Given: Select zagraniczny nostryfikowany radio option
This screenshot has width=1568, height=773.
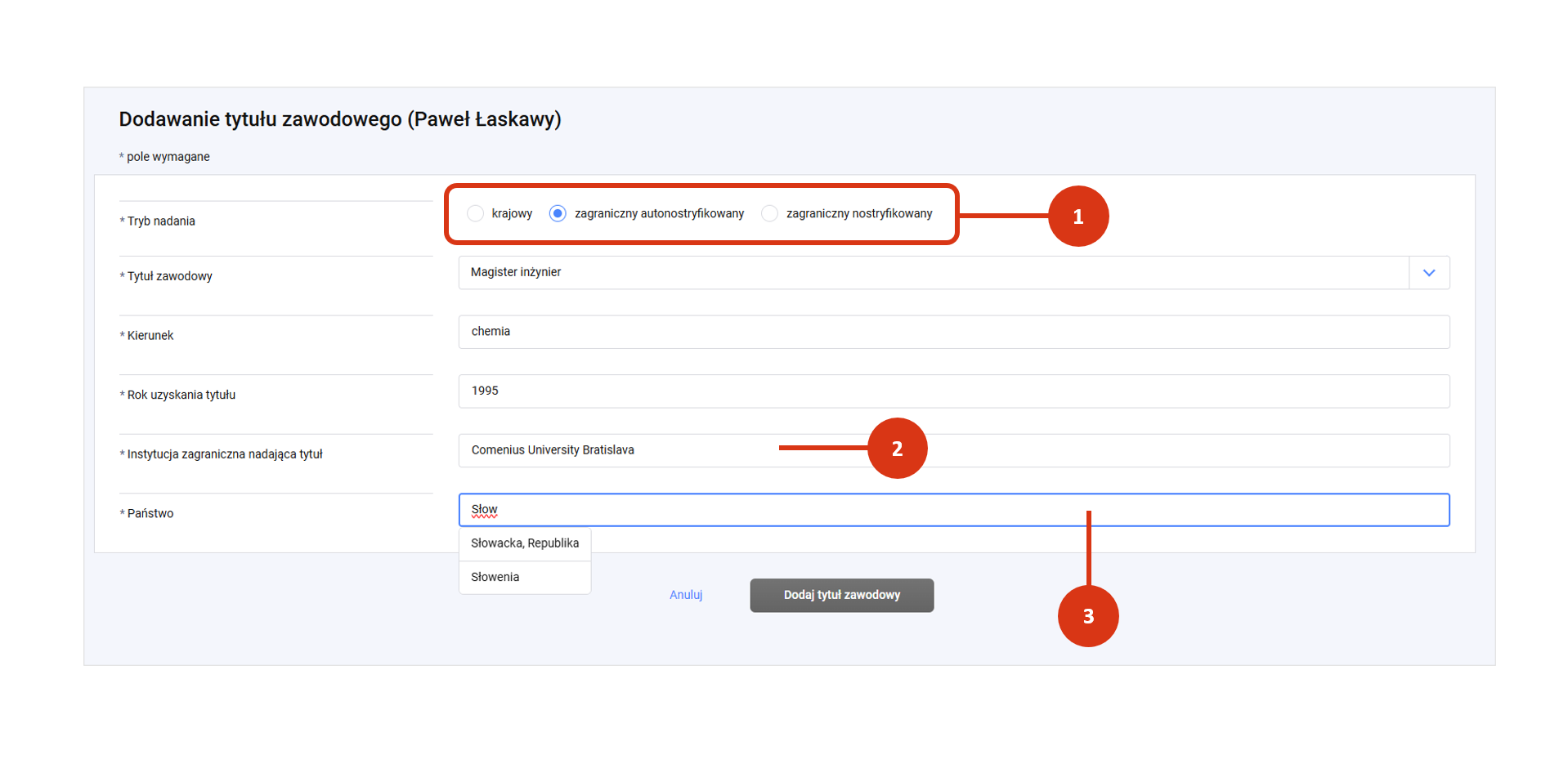Looking at the screenshot, I should click(x=769, y=213).
